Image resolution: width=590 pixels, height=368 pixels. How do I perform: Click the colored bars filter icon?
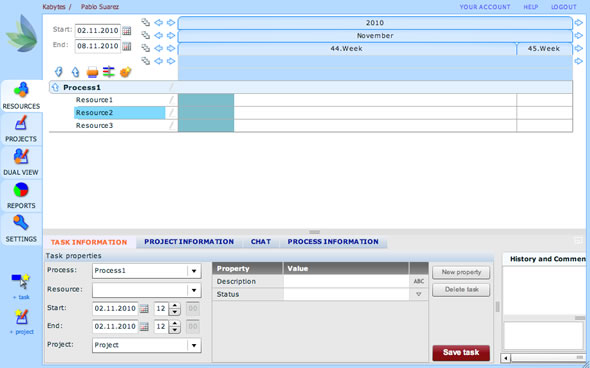108,71
